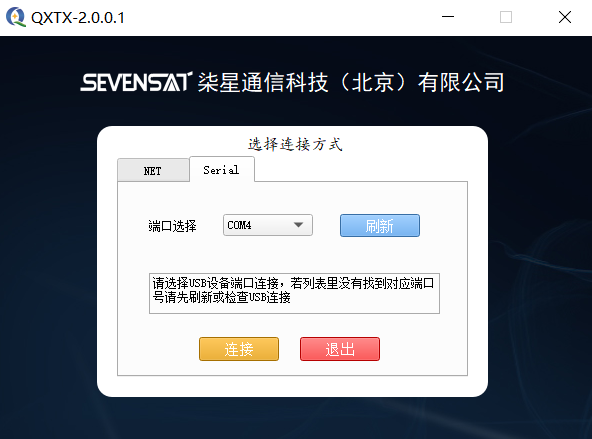The height and width of the screenshot is (439, 592).
Task: Switch to the NET tab
Action: (153, 171)
